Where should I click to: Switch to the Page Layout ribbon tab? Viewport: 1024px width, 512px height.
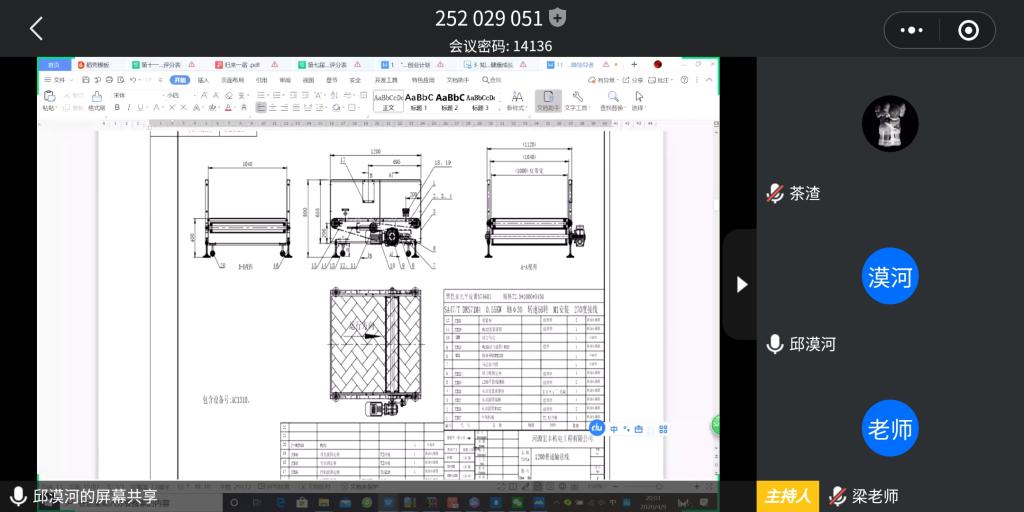coord(231,80)
